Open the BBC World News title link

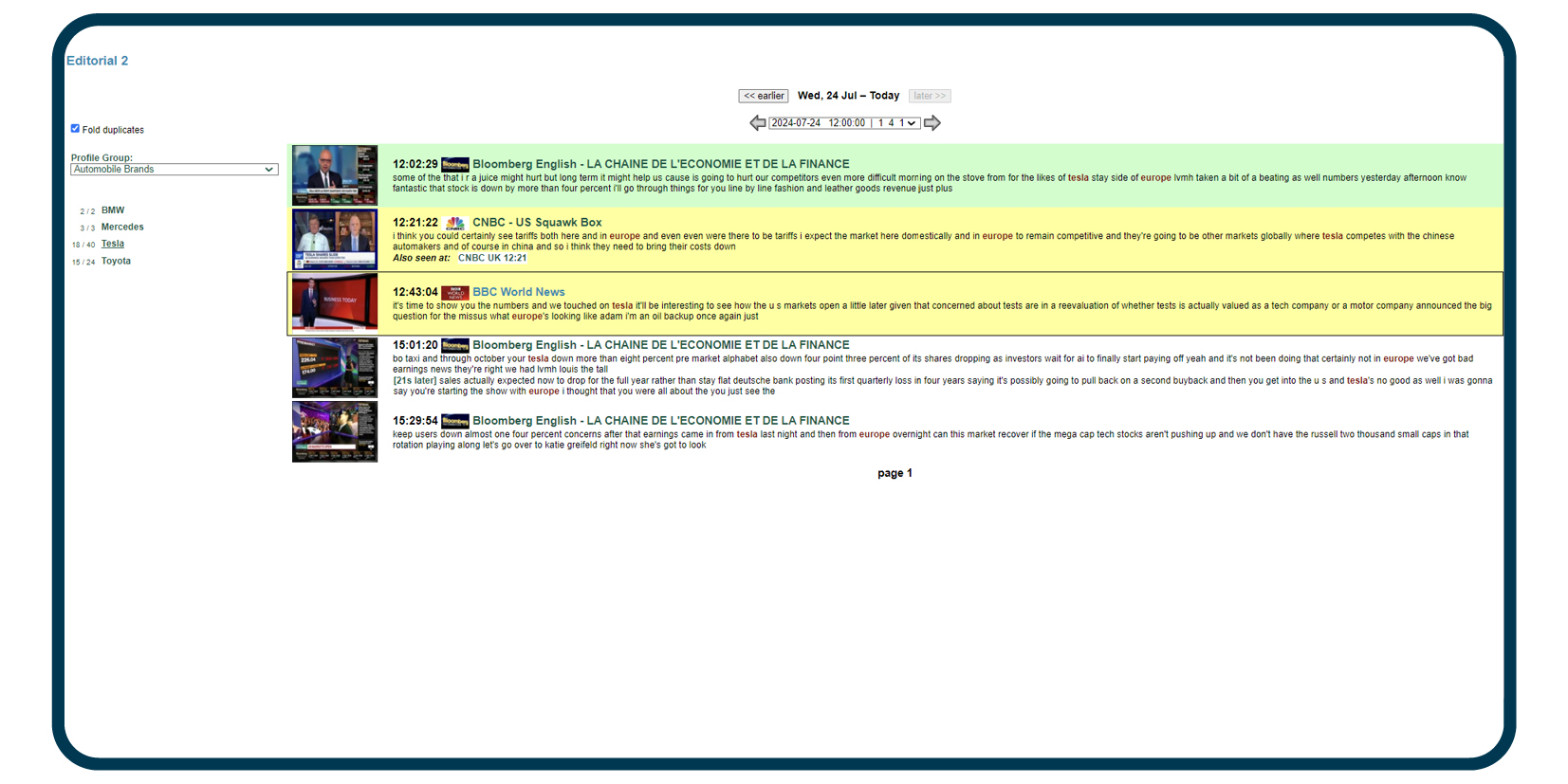pyautogui.click(x=519, y=292)
